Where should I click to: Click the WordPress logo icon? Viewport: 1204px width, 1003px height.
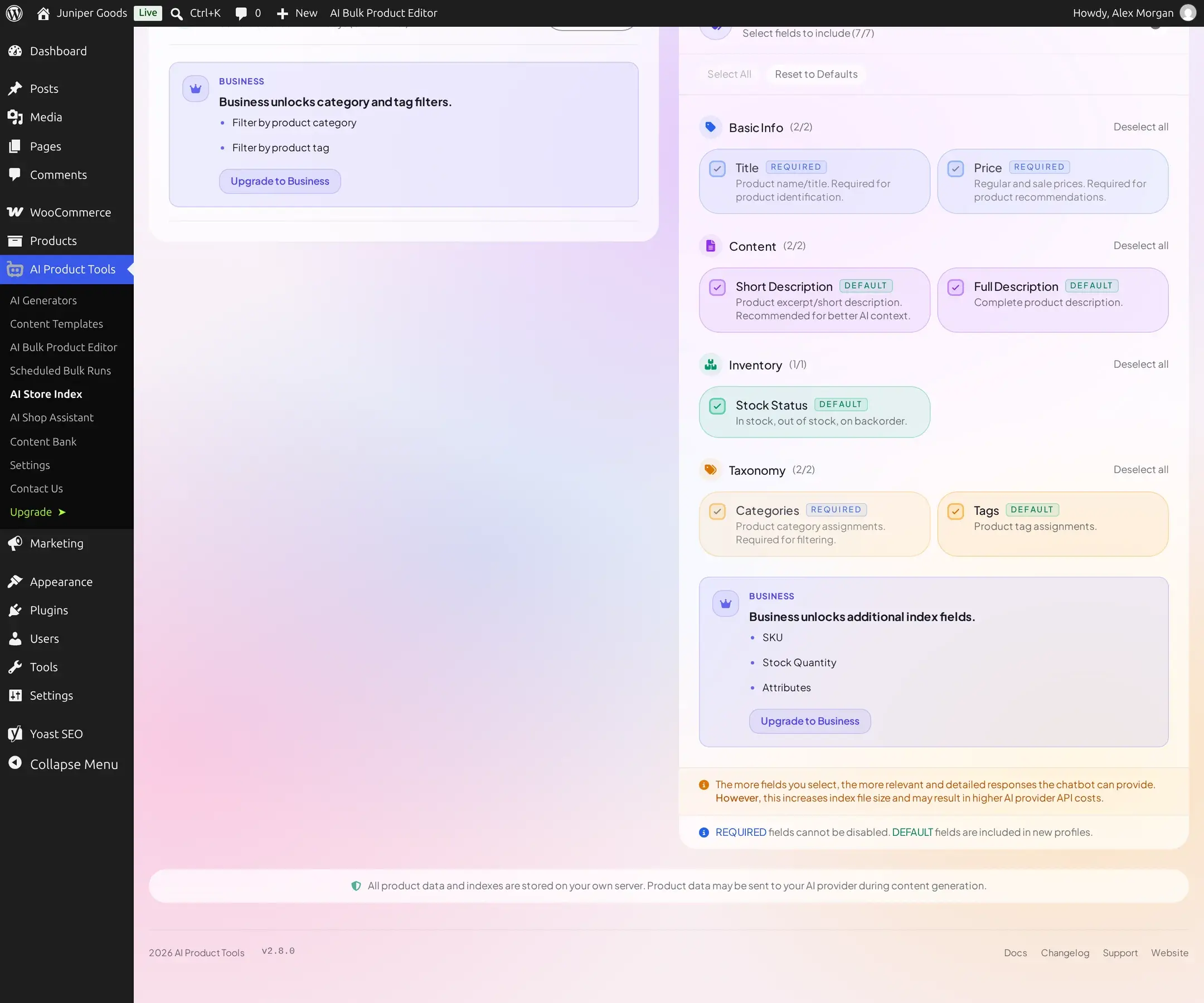(x=14, y=13)
